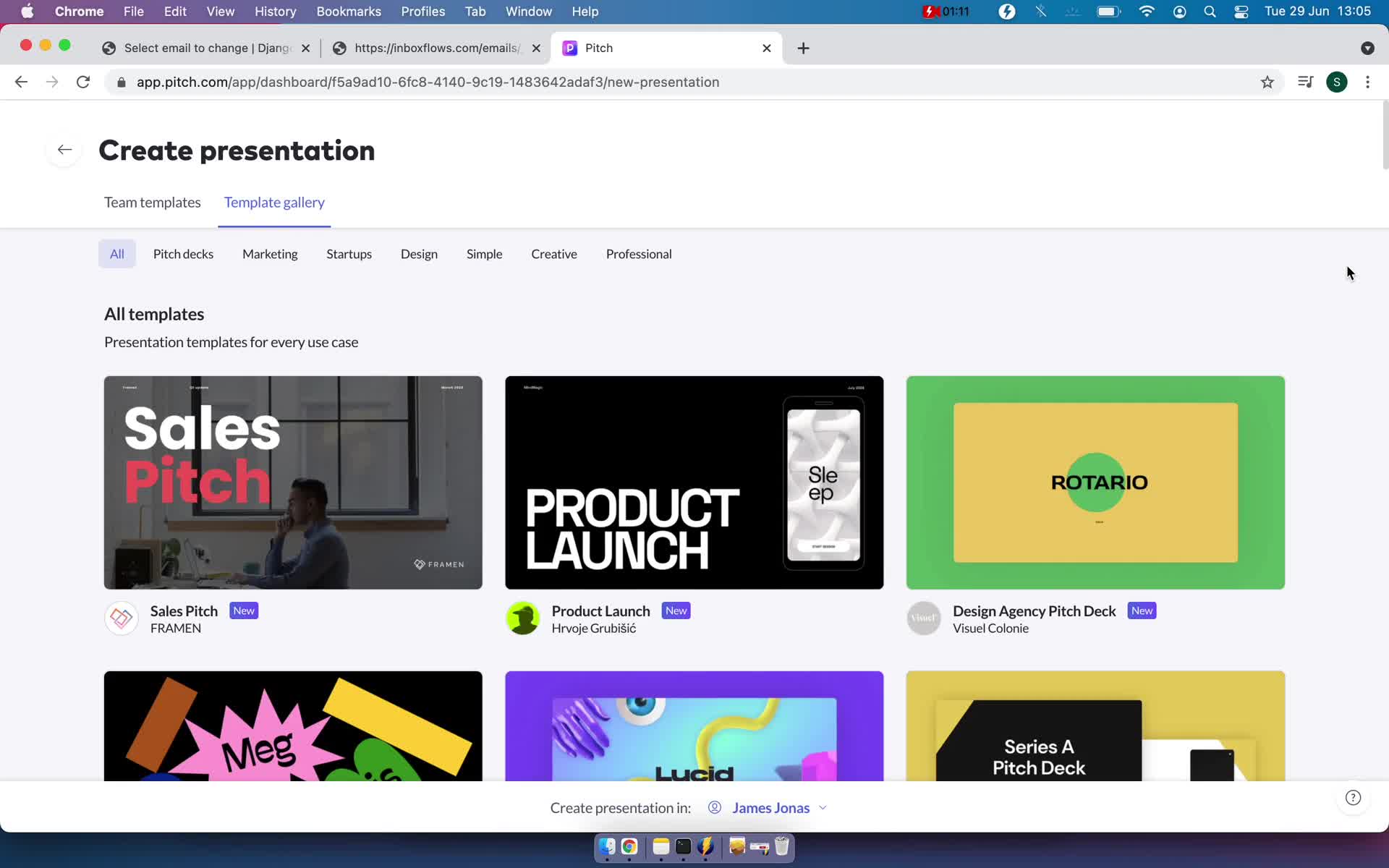This screenshot has width=1389, height=868.
Task: Select the Team templates tab
Action: (152, 201)
